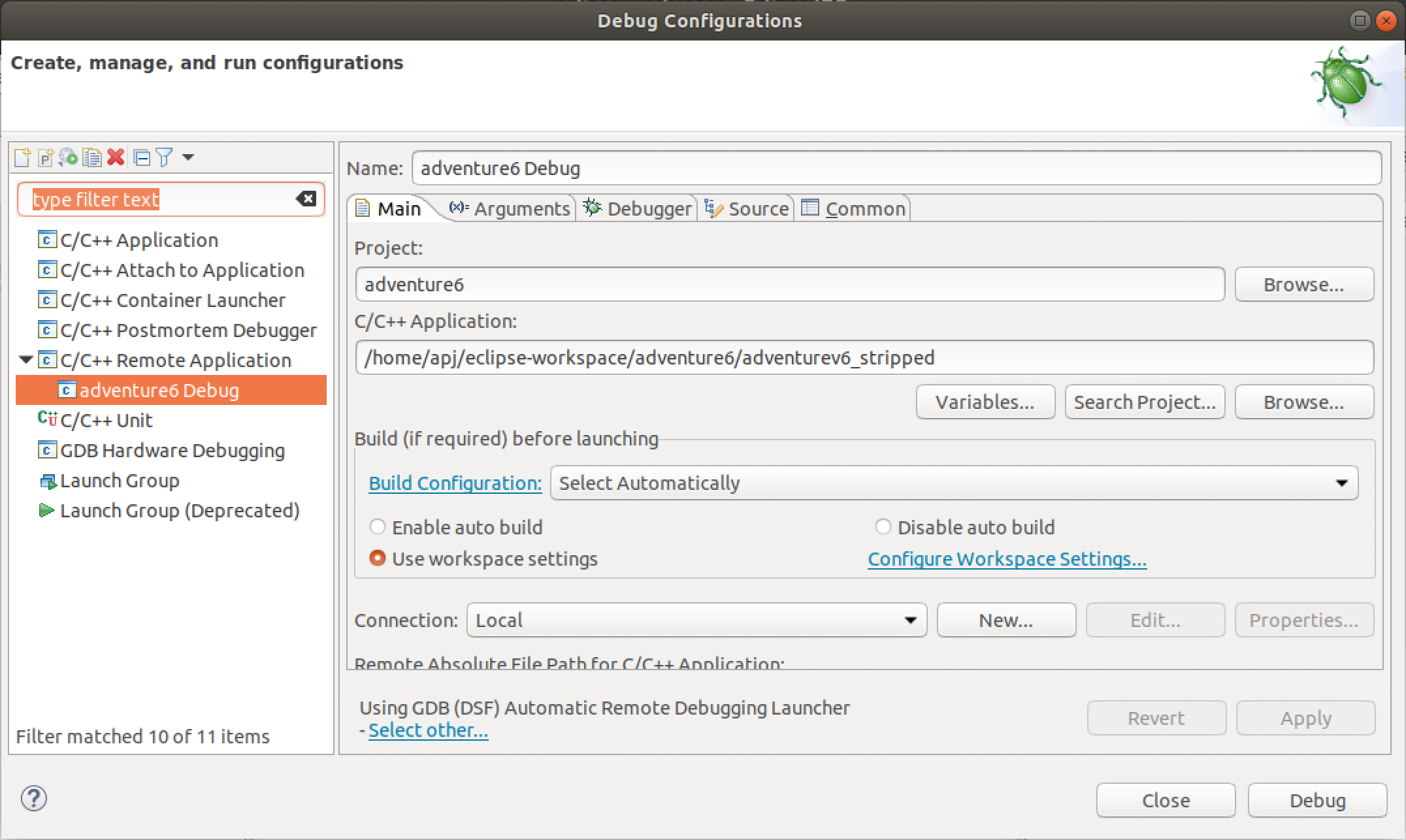Image resolution: width=1406 pixels, height=840 pixels.
Task: Open the Configure Workspace Settings link
Action: [1007, 559]
